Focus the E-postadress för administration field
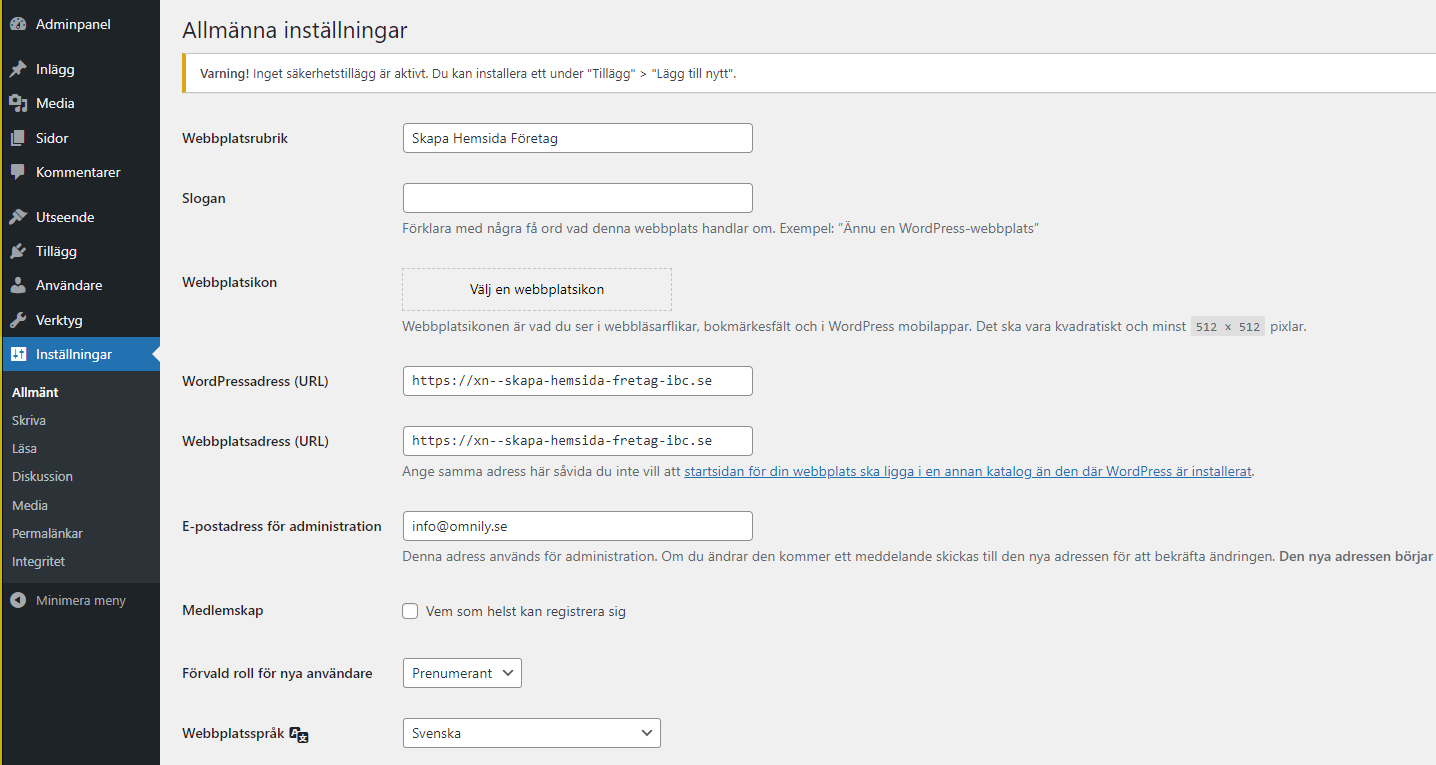Viewport: 1436px width, 765px height. coord(578,526)
